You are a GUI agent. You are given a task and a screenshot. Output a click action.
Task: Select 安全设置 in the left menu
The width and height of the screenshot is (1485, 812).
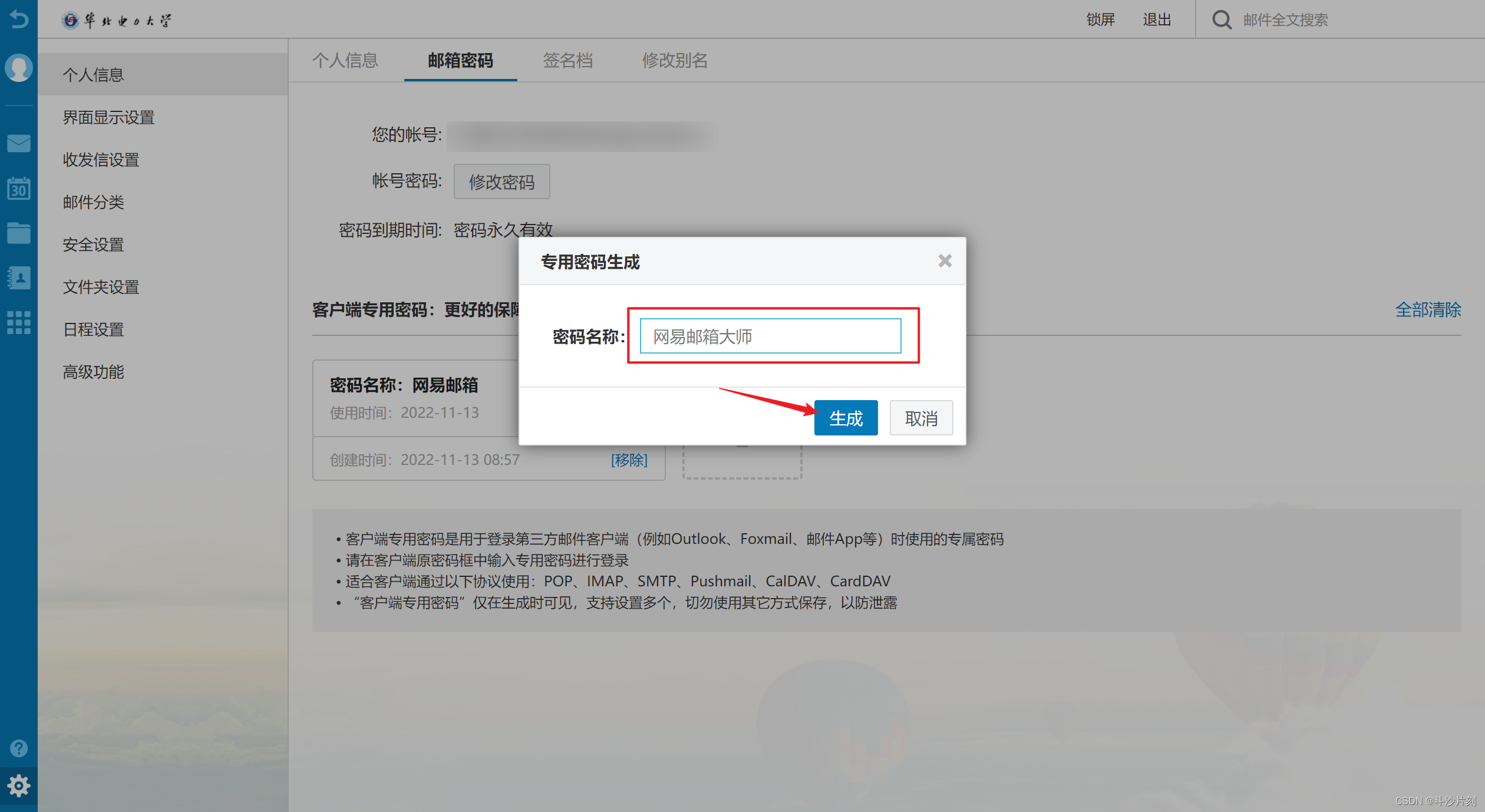pyautogui.click(x=93, y=245)
